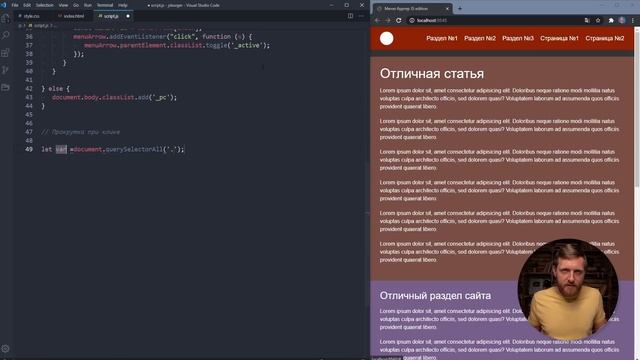The width and height of the screenshot is (640, 360).
Task: Minimize the VS Code window
Action: coord(331,5)
